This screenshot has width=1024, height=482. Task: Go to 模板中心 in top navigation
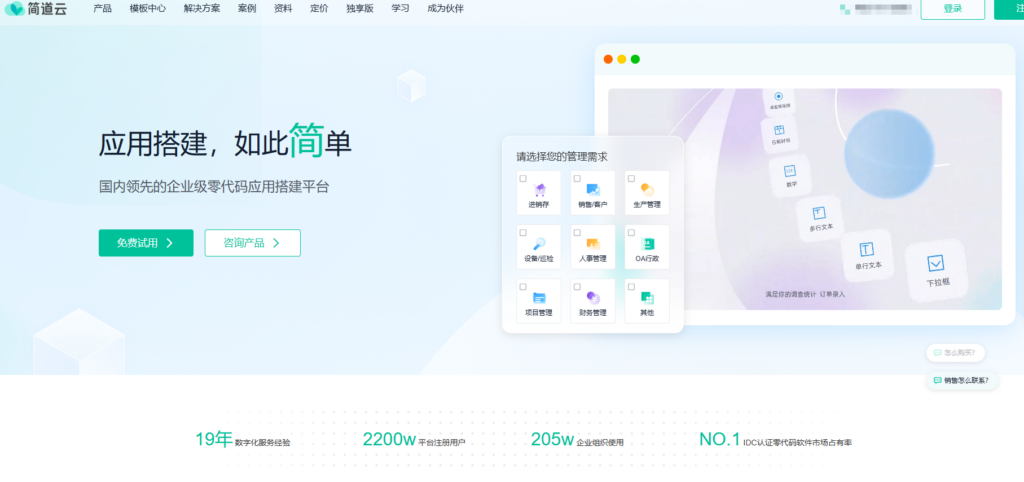[x=148, y=8]
